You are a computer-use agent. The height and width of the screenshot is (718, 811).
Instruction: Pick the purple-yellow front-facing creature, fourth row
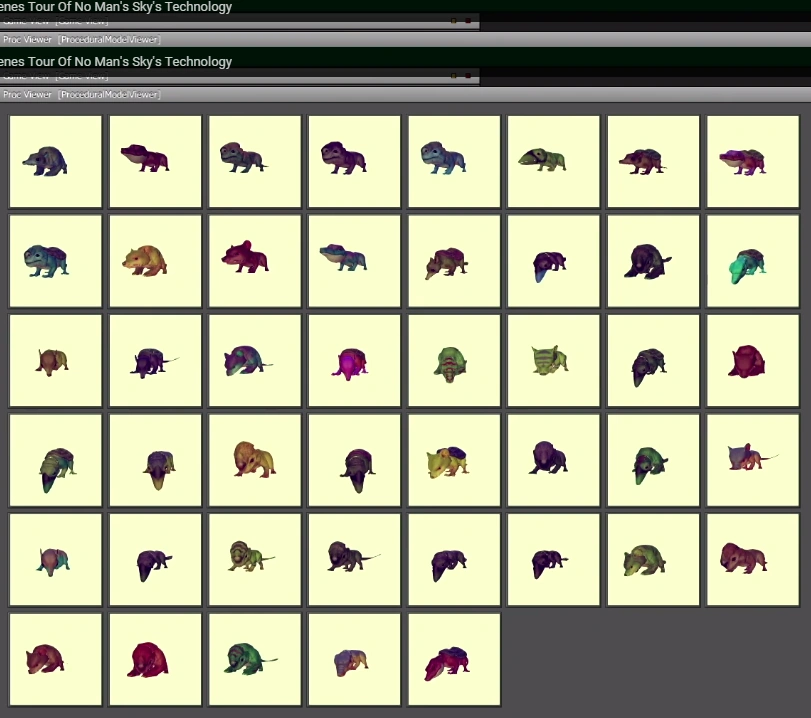click(155, 460)
